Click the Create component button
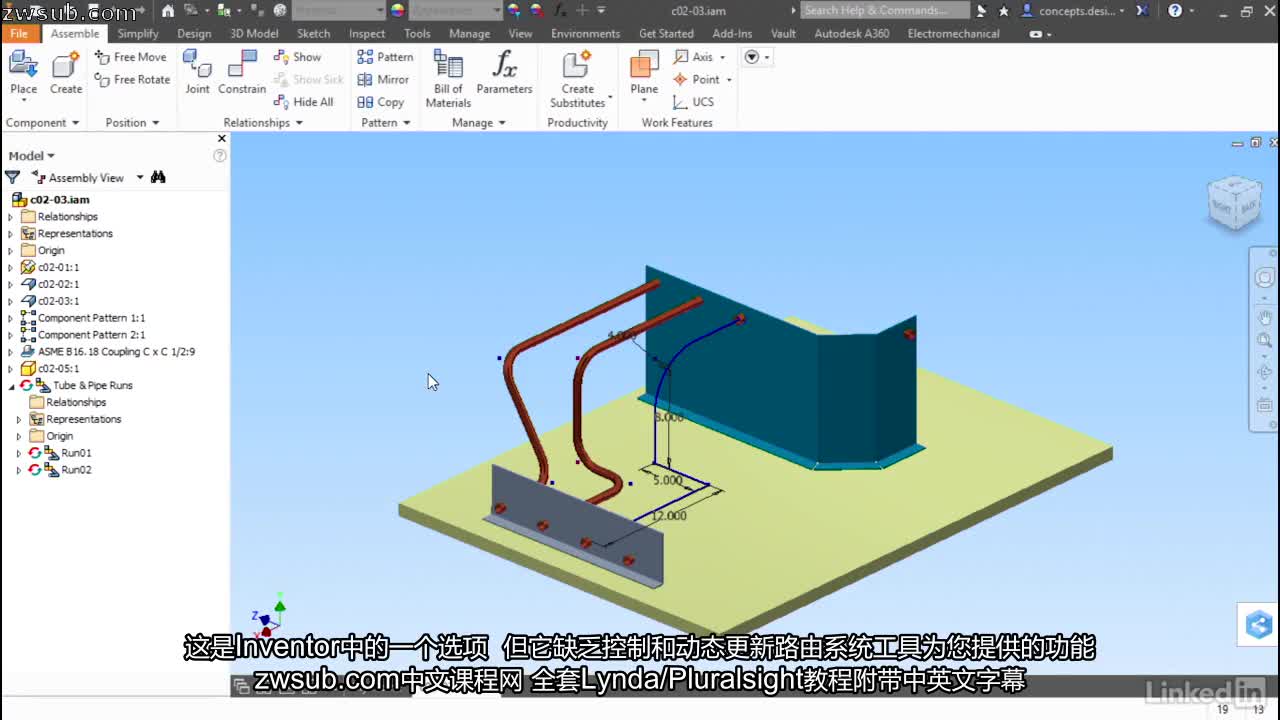Image resolution: width=1280 pixels, height=720 pixels. pyautogui.click(x=65, y=72)
